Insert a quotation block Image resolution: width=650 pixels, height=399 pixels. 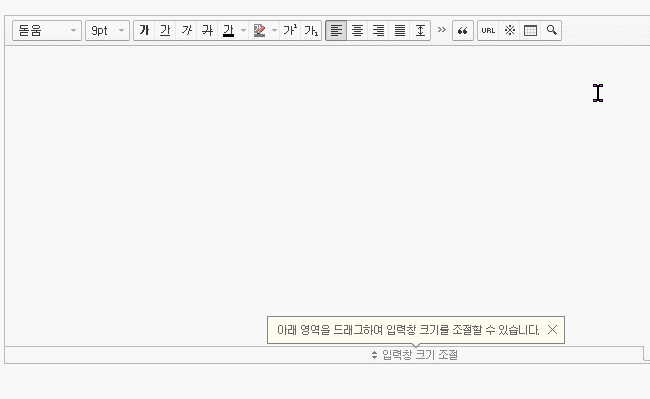(463, 31)
